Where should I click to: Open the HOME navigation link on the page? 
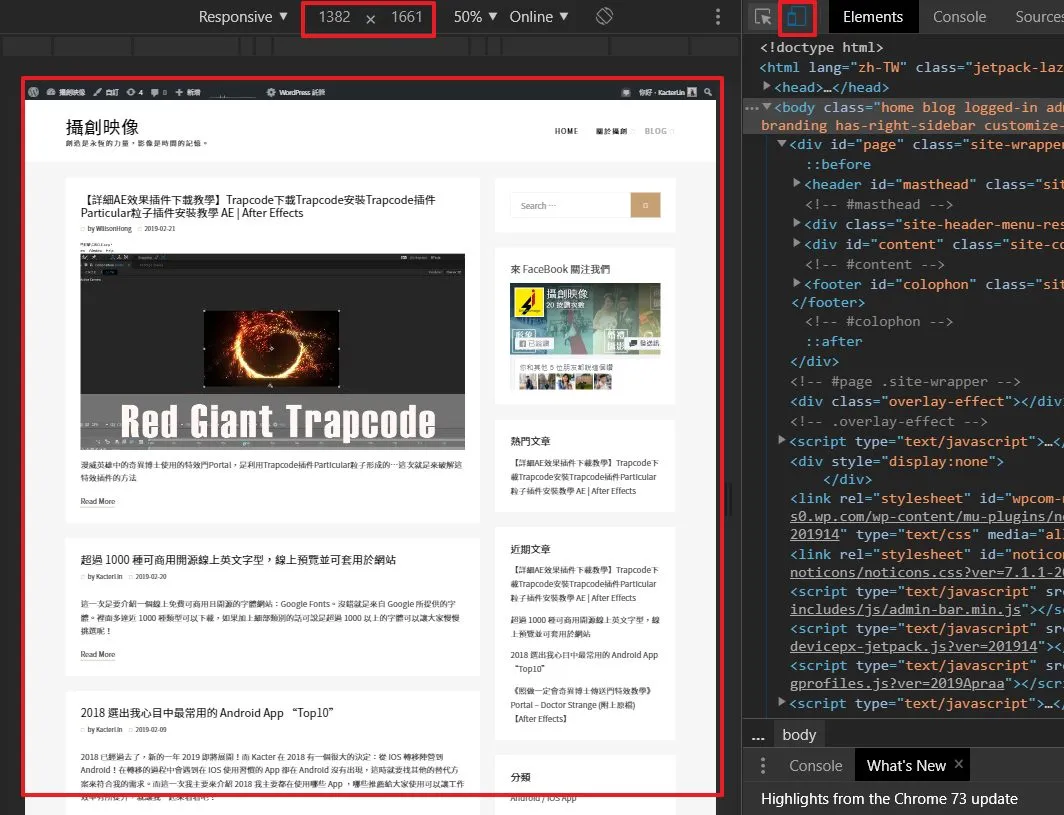566,131
